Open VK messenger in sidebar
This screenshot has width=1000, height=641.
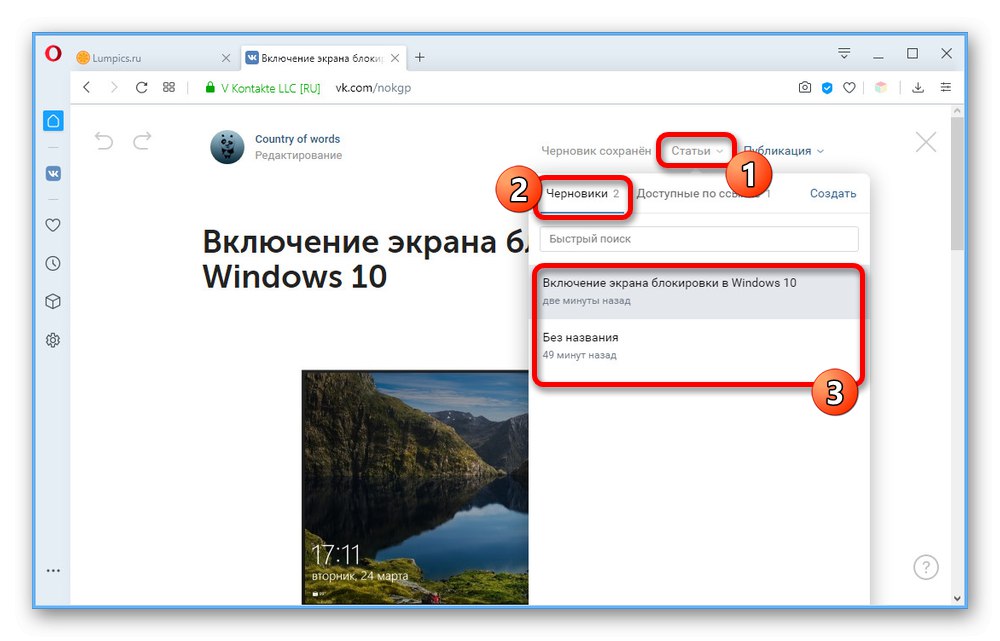(54, 173)
